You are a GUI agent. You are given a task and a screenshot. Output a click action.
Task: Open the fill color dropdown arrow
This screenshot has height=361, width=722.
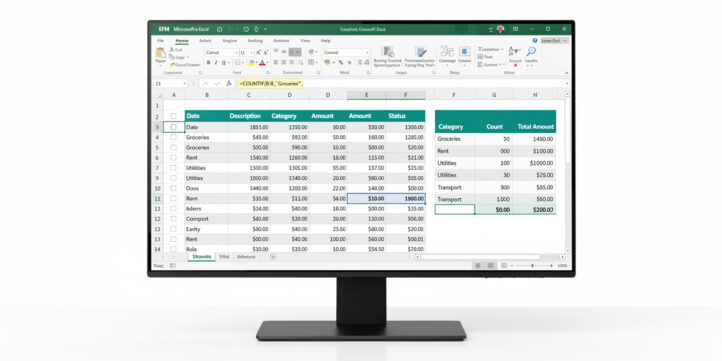click(256, 63)
